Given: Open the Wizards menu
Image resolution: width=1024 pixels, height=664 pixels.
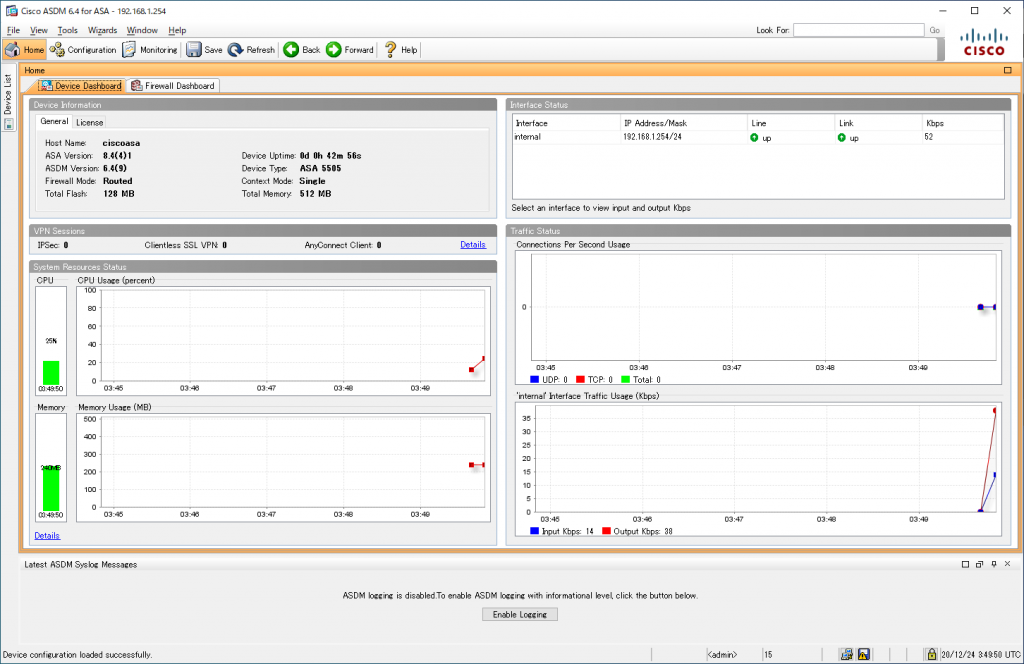Looking at the screenshot, I should 103,30.
